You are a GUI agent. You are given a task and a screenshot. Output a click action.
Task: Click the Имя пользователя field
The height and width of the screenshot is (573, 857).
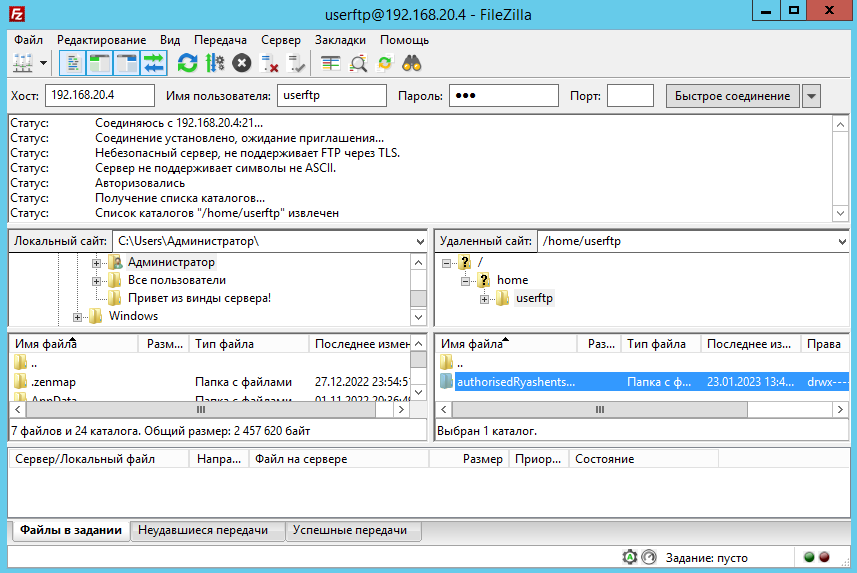point(332,95)
